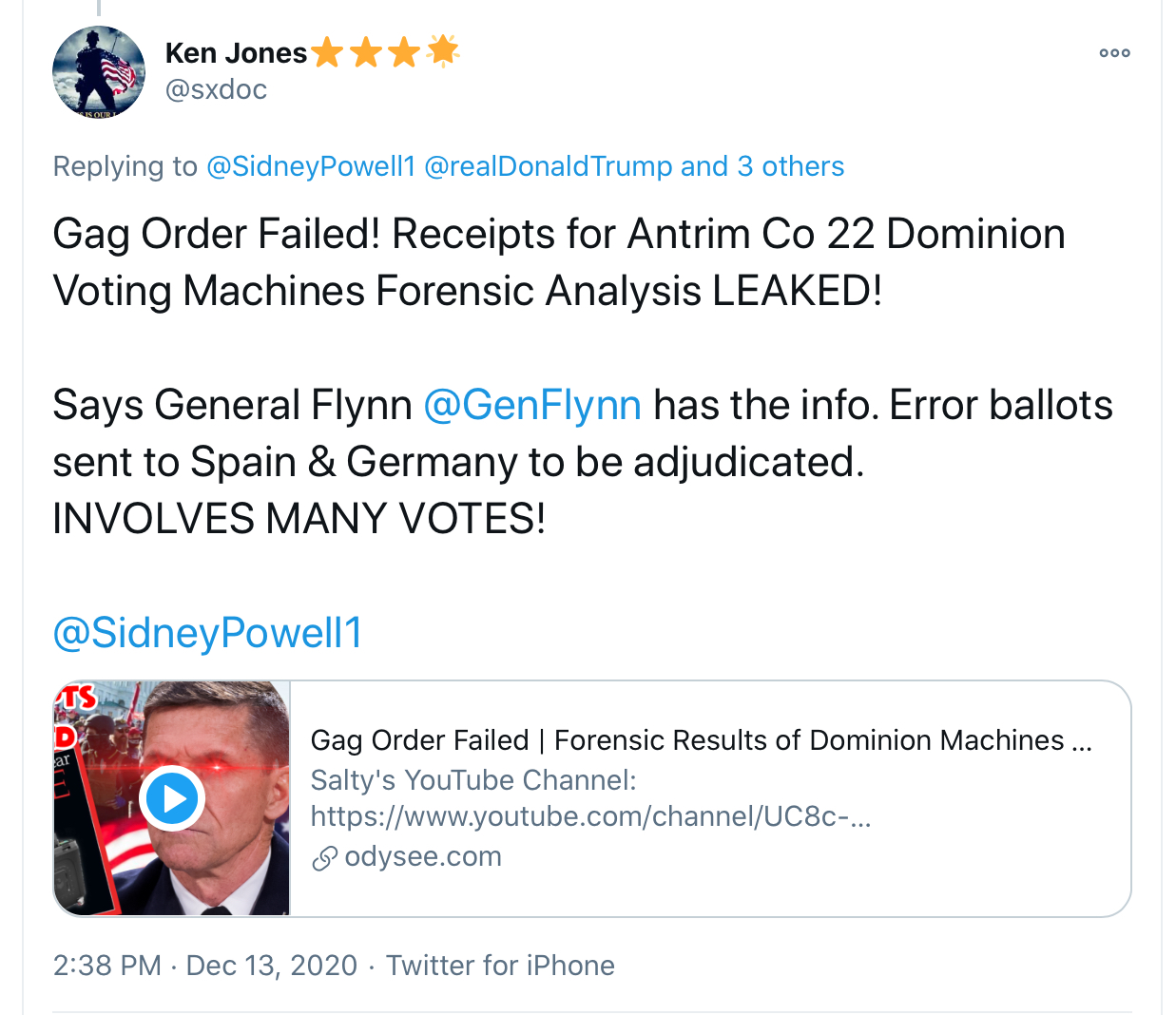Screen dimensions: 1176x1015
Task: Open the odysee.com domain link
Action: pyautogui.click(x=423, y=856)
